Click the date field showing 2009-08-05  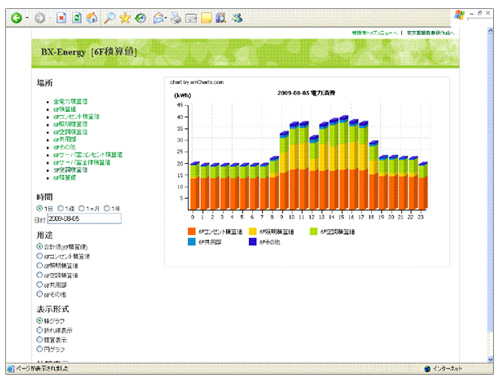(x=84, y=219)
